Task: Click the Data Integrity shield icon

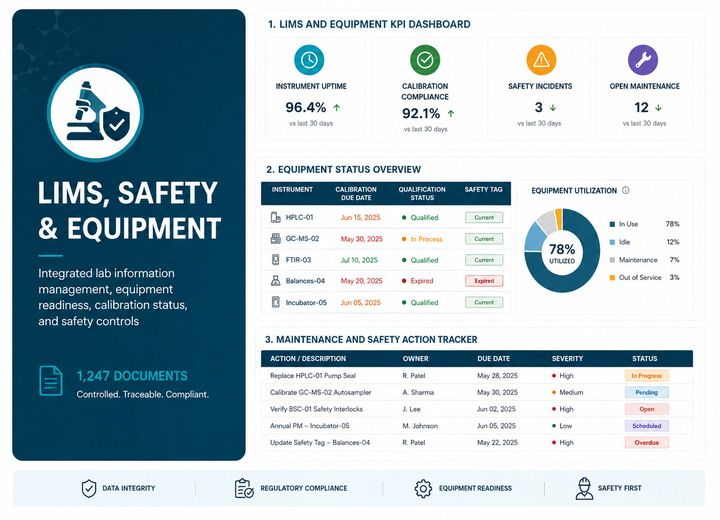Action: (x=89, y=489)
